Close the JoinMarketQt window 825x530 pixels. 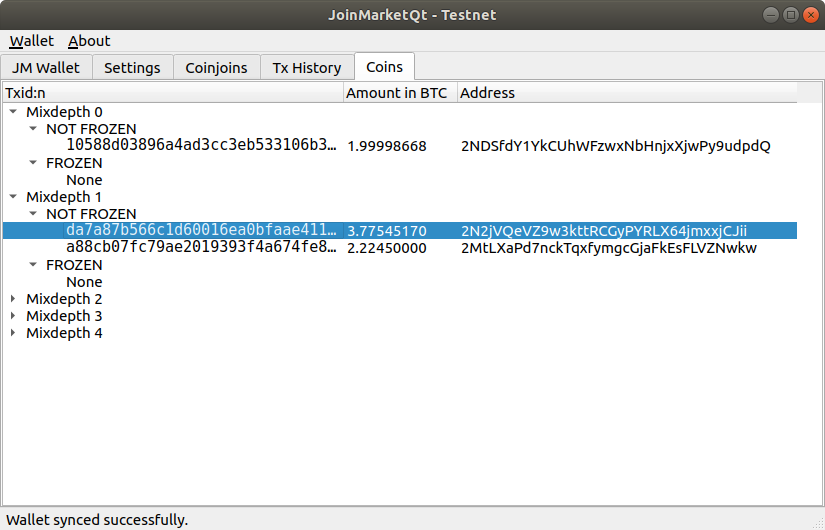[809, 14]
